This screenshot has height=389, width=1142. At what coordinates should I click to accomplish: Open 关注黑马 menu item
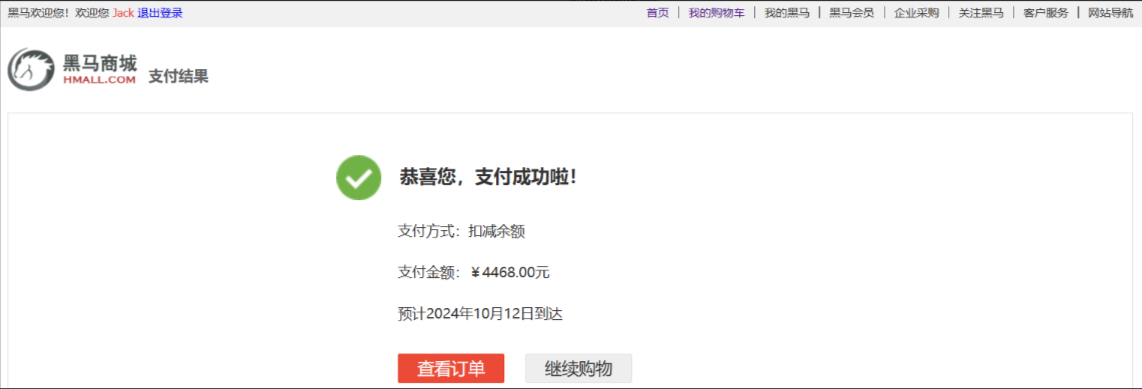(981, 13)
